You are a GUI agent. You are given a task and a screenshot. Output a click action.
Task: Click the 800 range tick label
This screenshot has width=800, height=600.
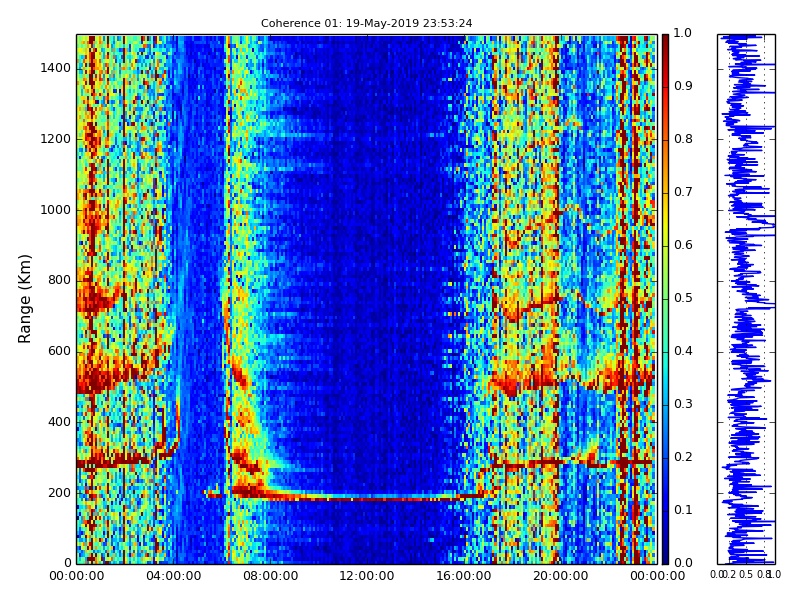pyautogui.click(x=60, y=280)
